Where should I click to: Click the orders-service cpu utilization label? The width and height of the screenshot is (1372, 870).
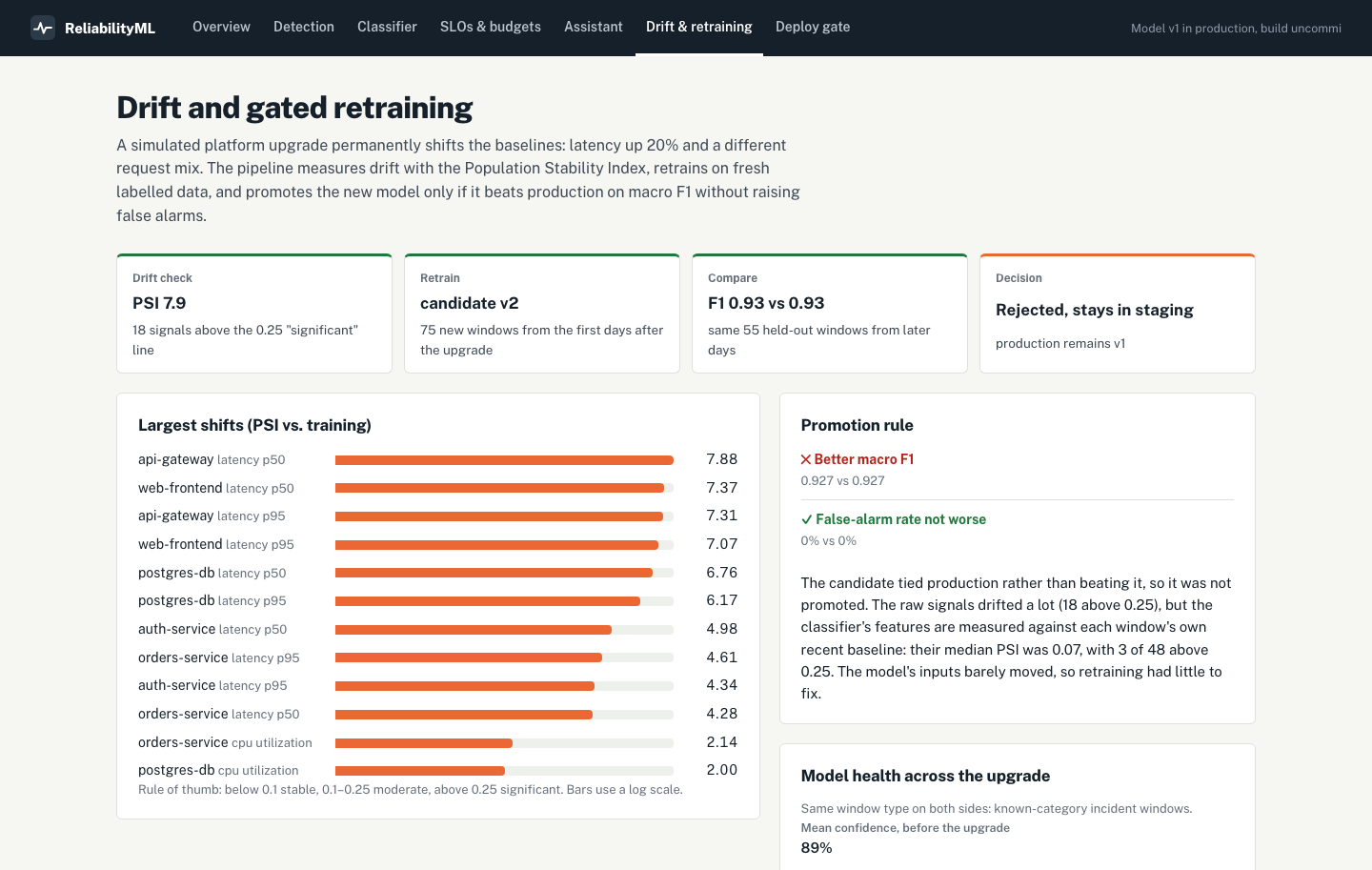click(x=225, y=742)
